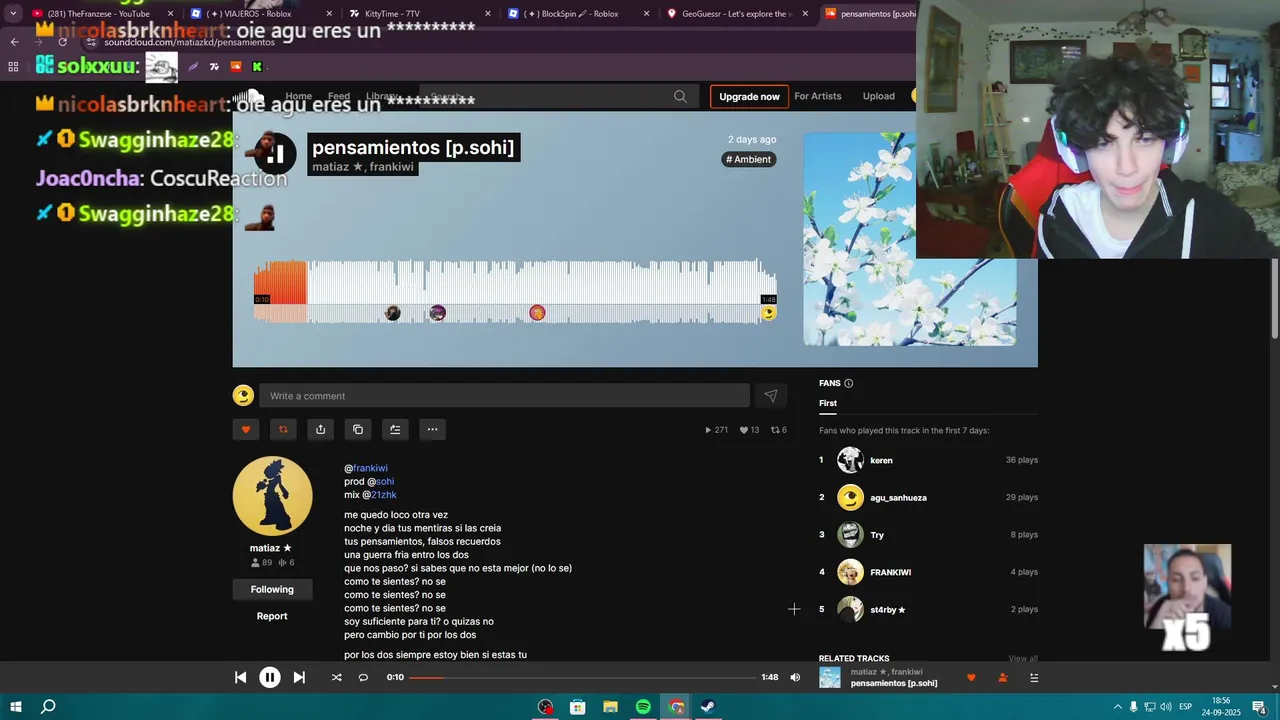Image resolution: width=1280 pixels, height=720 pixels.
Task: Click the Fans info icon
Action: coord(849,383)
